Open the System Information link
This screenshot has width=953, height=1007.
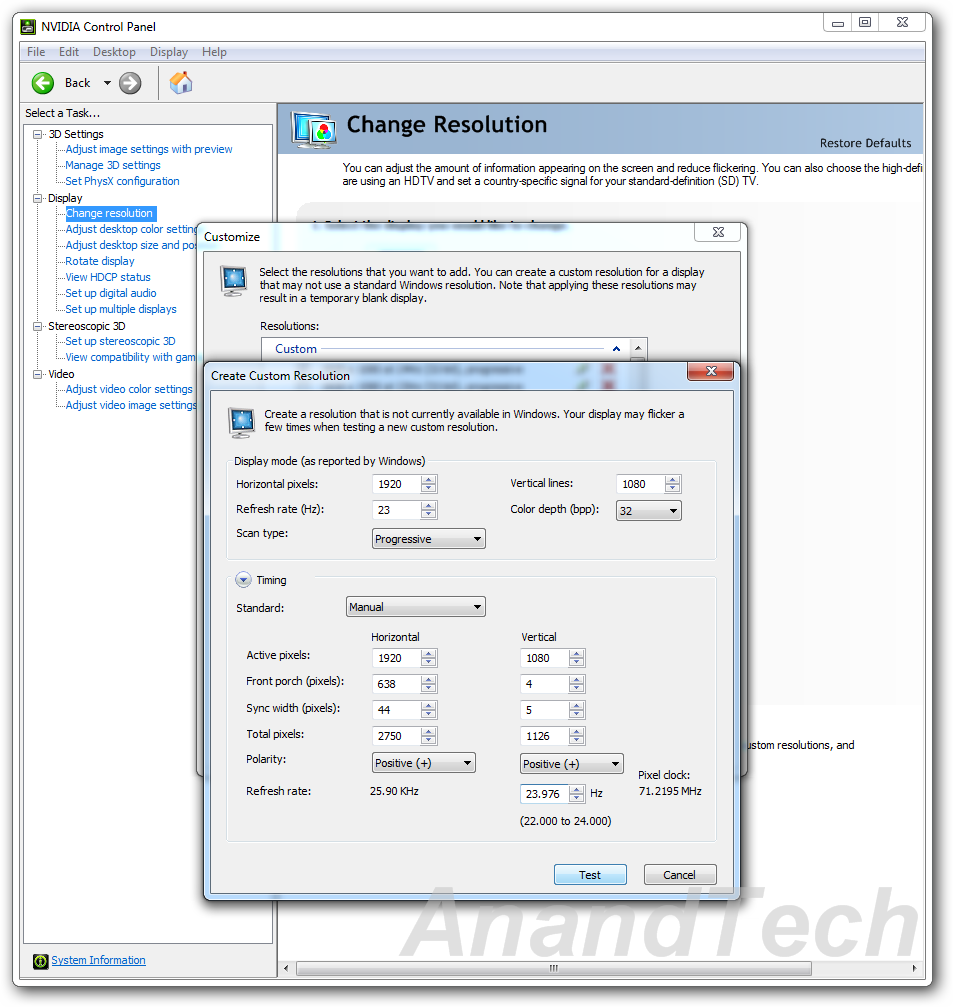coord(98,960)
